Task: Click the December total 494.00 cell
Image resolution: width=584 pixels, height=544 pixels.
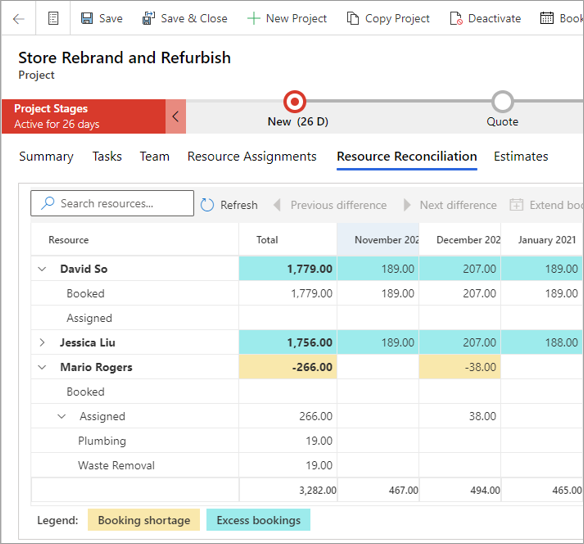Action: pyautogui.click(x=460, y=490)
